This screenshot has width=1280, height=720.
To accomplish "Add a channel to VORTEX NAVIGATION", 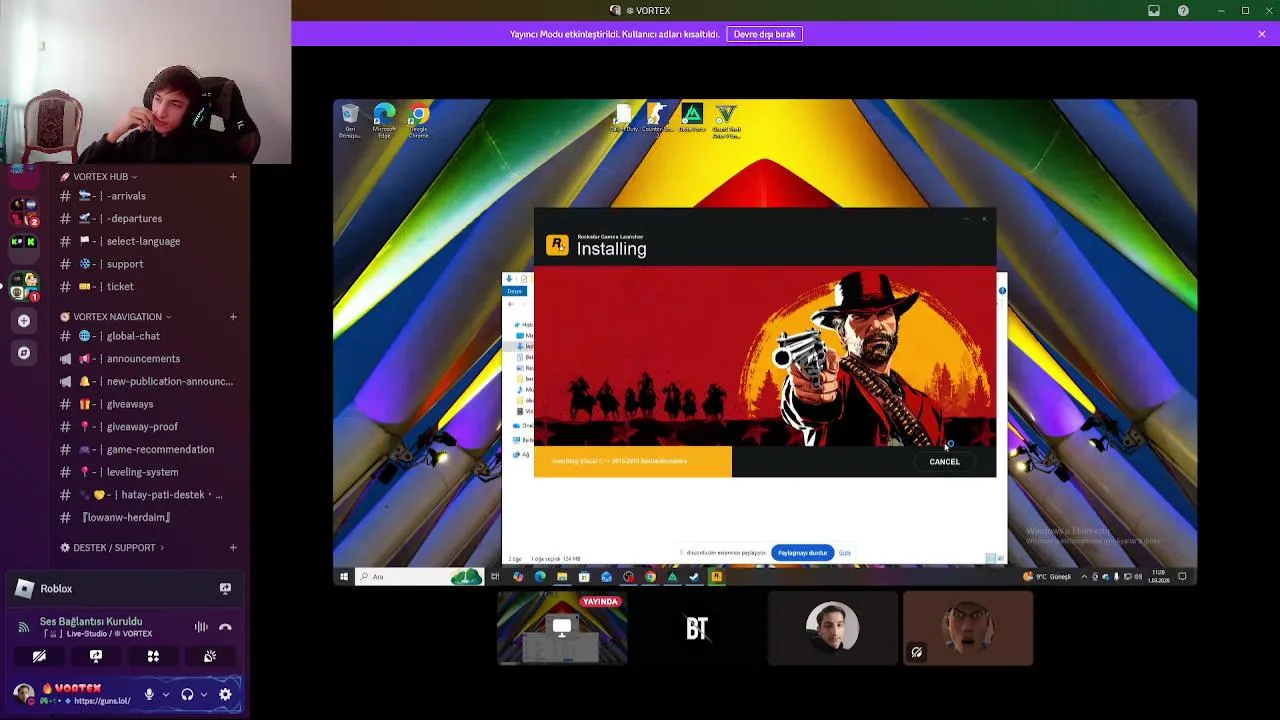I will coord(233,317).
